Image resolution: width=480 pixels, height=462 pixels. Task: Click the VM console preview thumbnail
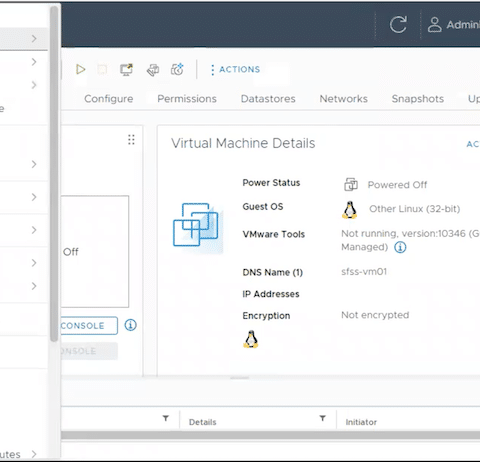click(x=95, y=252)
